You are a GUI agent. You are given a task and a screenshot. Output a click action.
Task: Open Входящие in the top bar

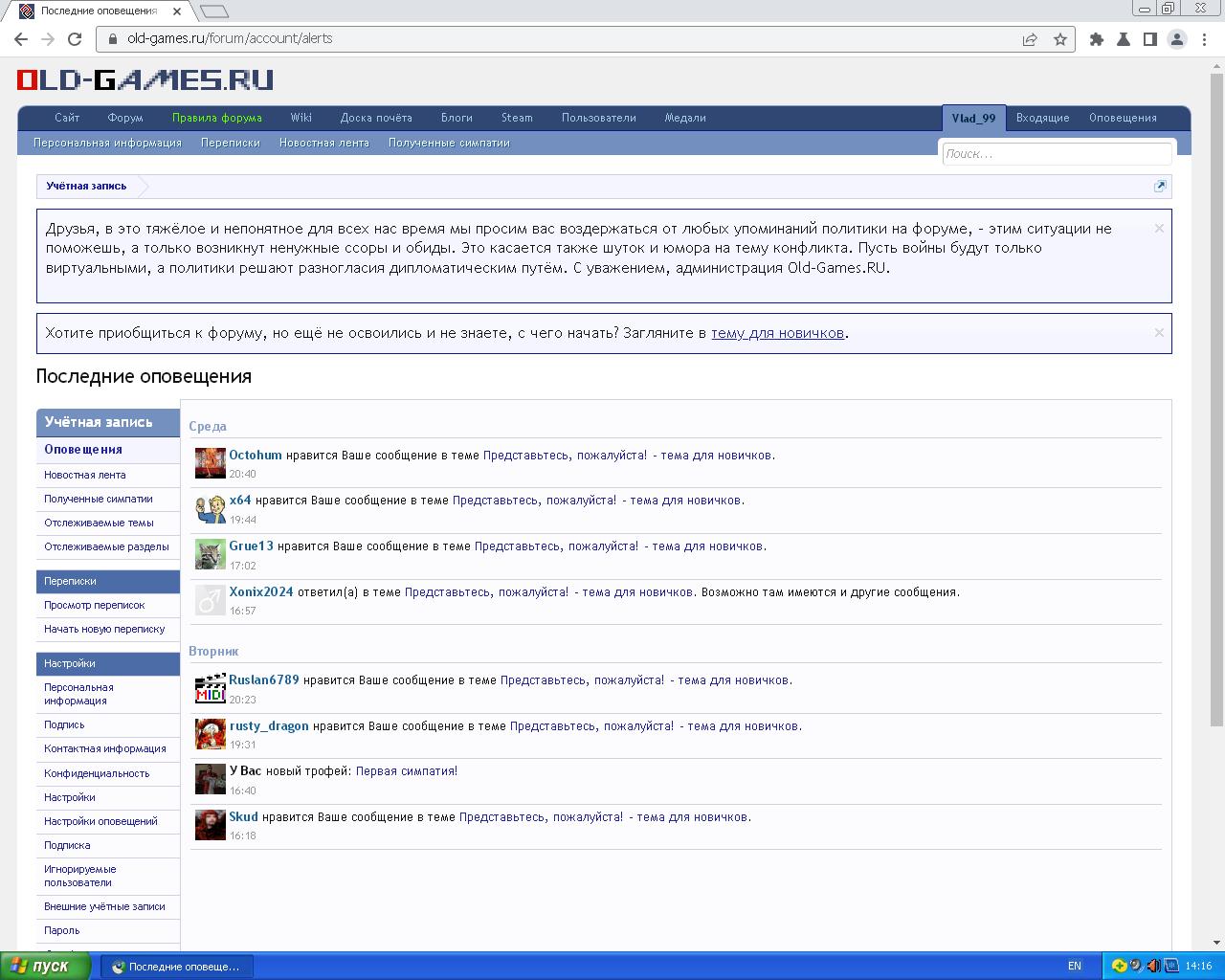(x=1042, y=118)
